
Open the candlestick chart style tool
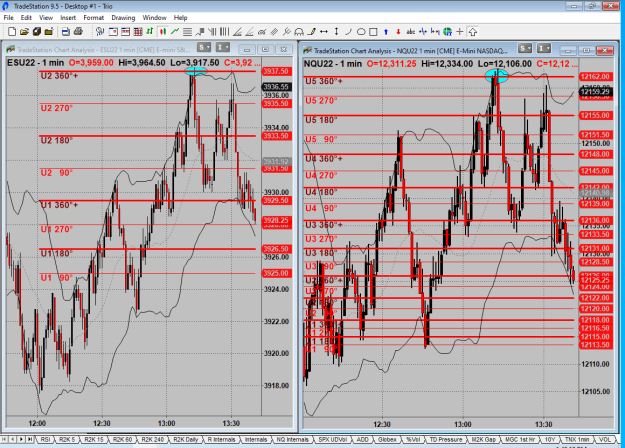[x=163, y=32]
